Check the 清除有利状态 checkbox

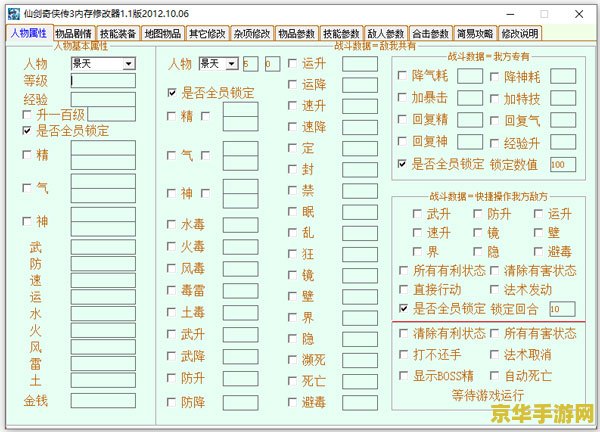[x=403, y=333]
